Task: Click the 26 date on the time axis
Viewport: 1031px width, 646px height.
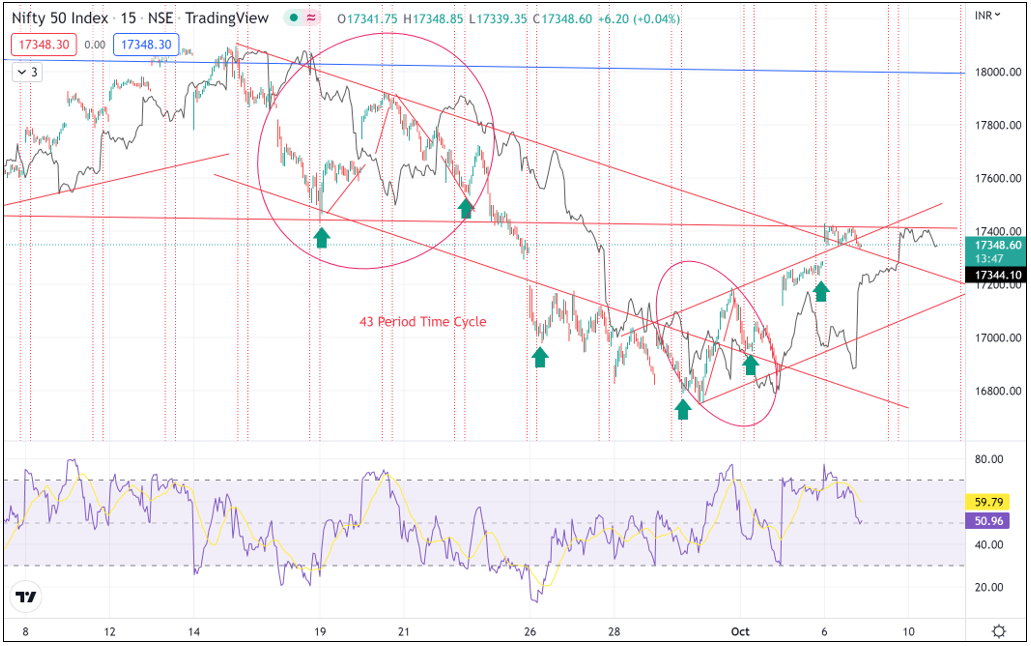Action: click(x=530, y=632)
